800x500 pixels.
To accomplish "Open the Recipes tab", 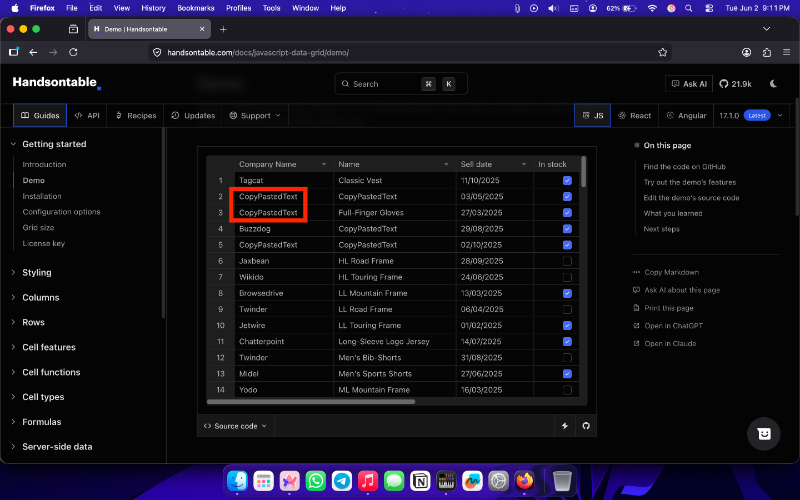I will pos(136,115).
